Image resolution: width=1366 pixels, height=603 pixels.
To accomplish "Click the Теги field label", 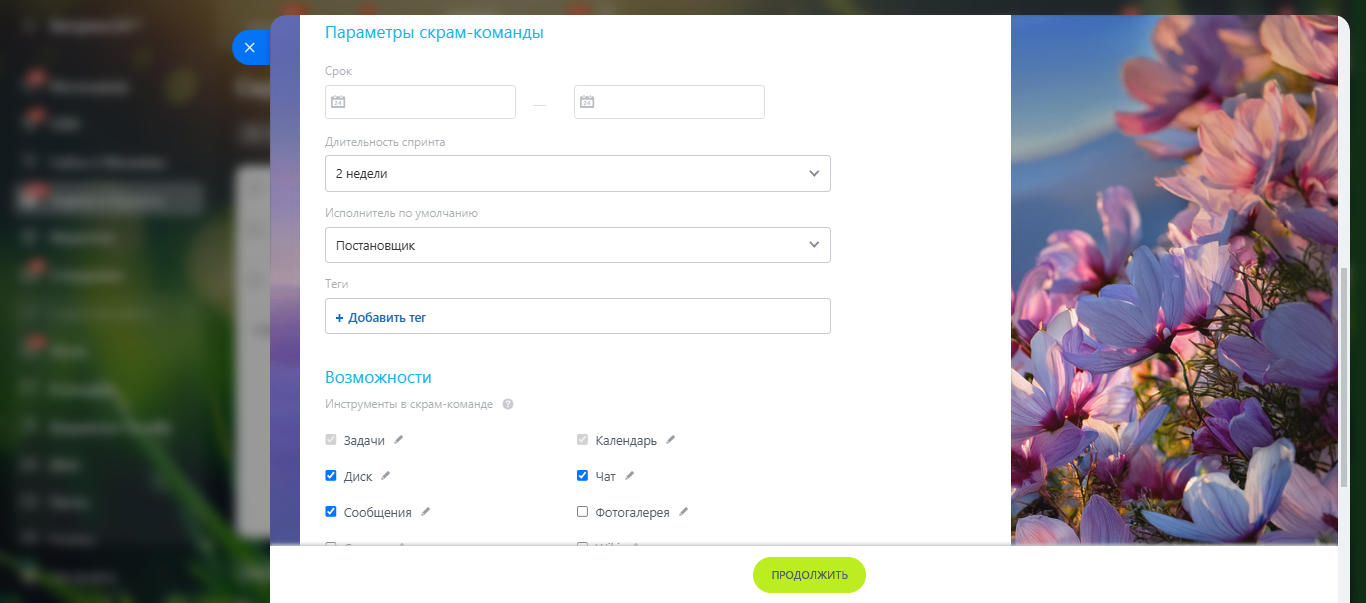I will (x=336, y=284).
